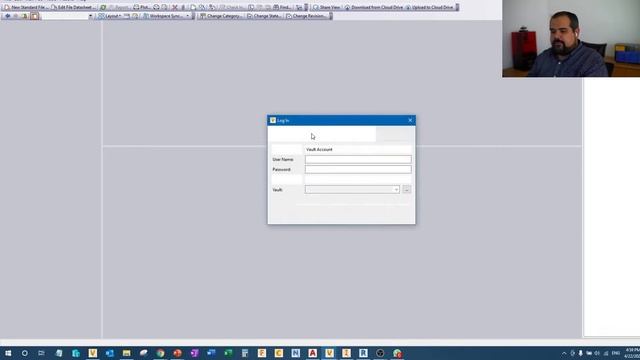The image size is (640, 360).
Task: Open PowerPoint from the taskbar
Action: (x=178, y=353)
